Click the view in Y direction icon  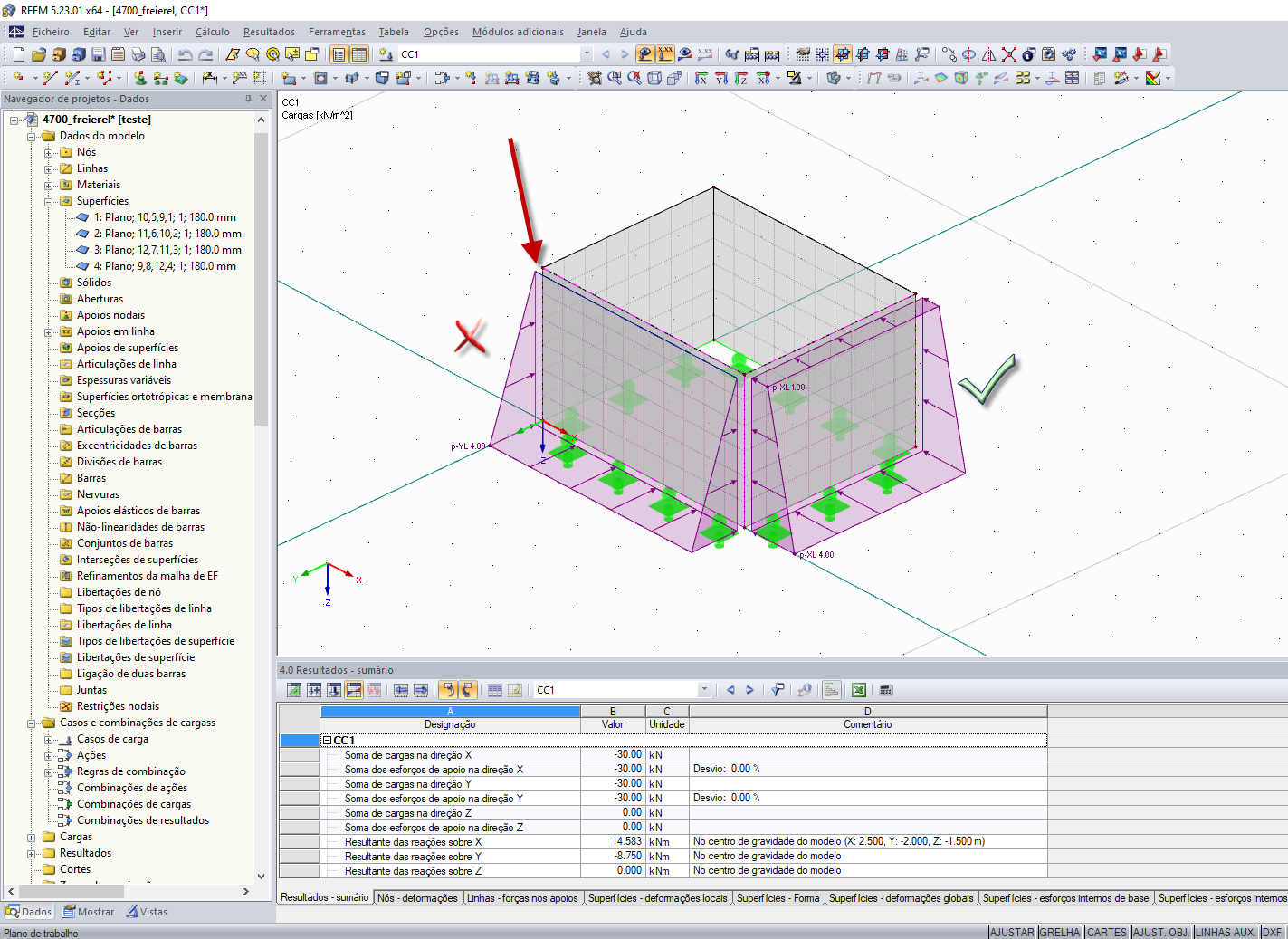coord(721,78)
